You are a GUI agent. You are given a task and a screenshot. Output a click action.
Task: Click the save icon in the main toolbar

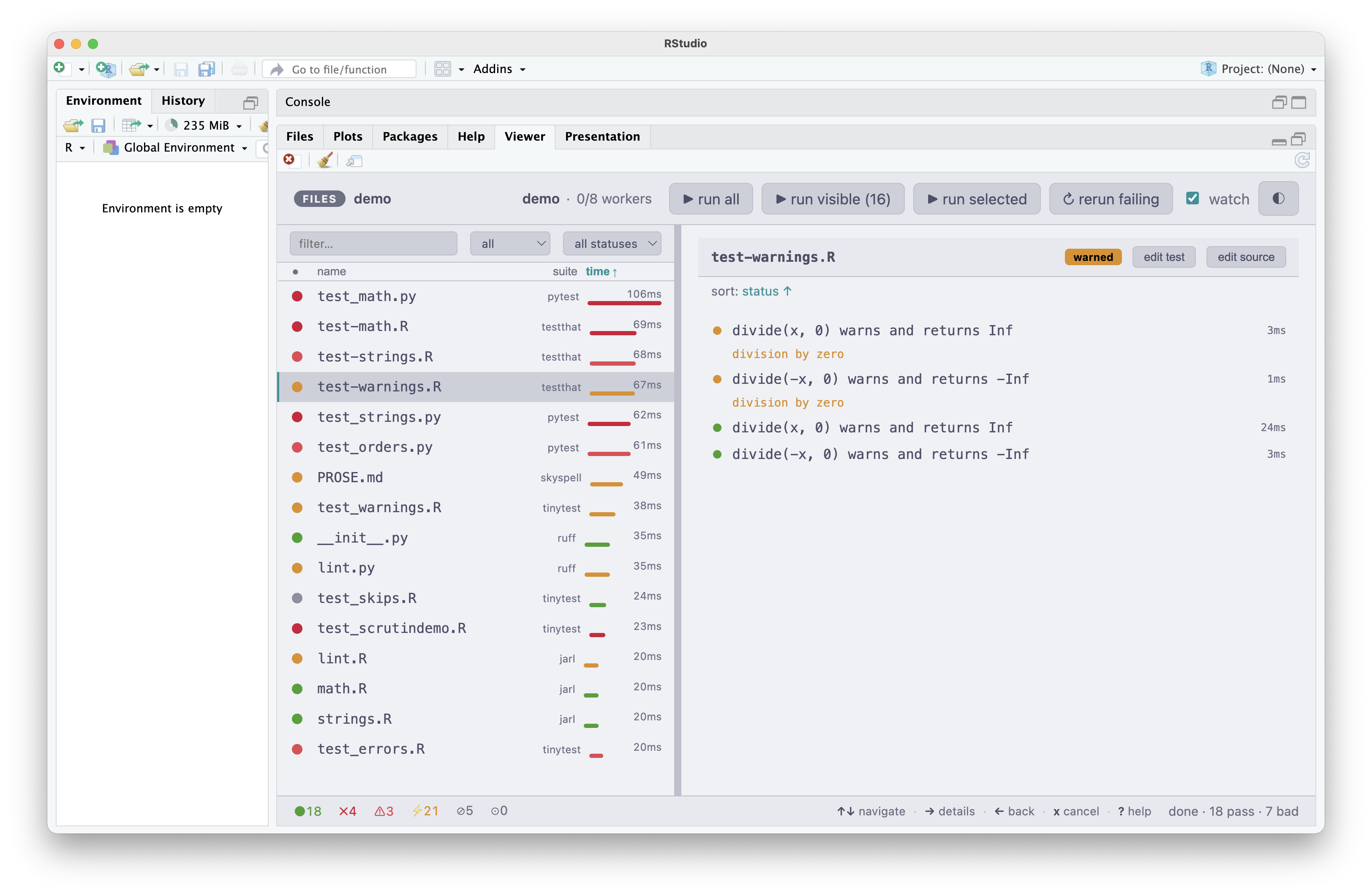181,68
